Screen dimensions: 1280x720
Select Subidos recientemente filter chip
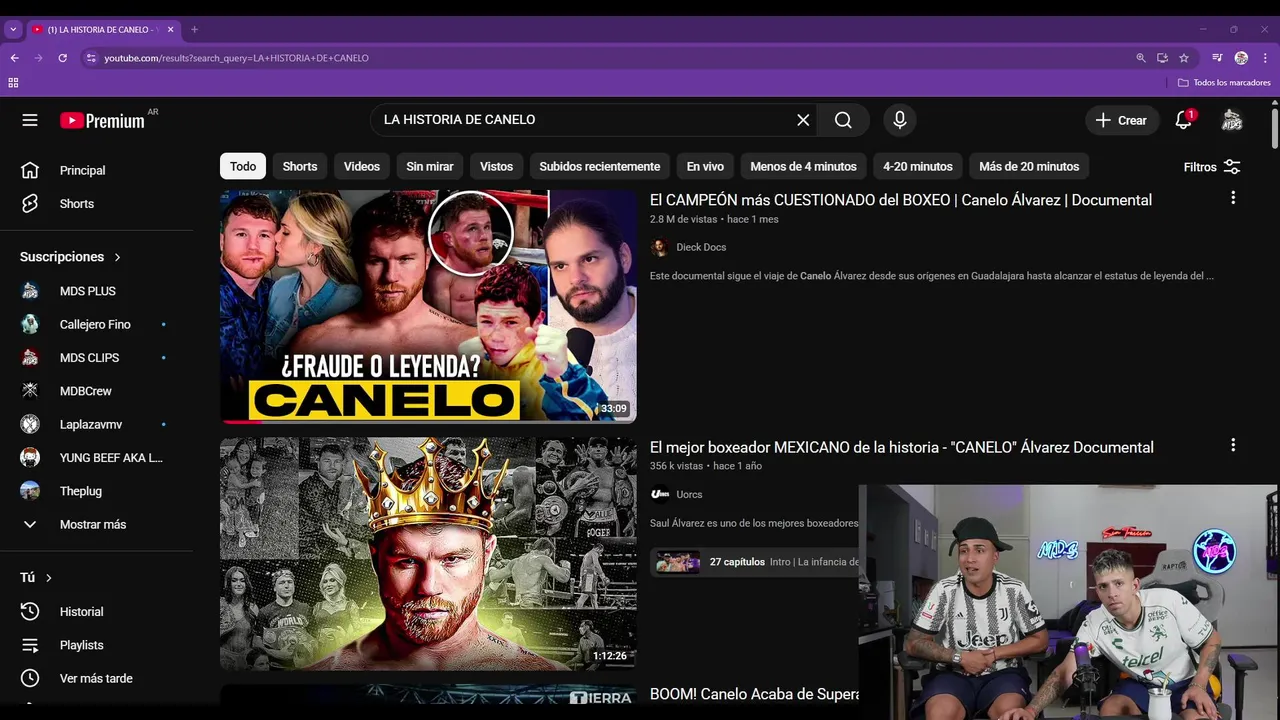point(600,166)
